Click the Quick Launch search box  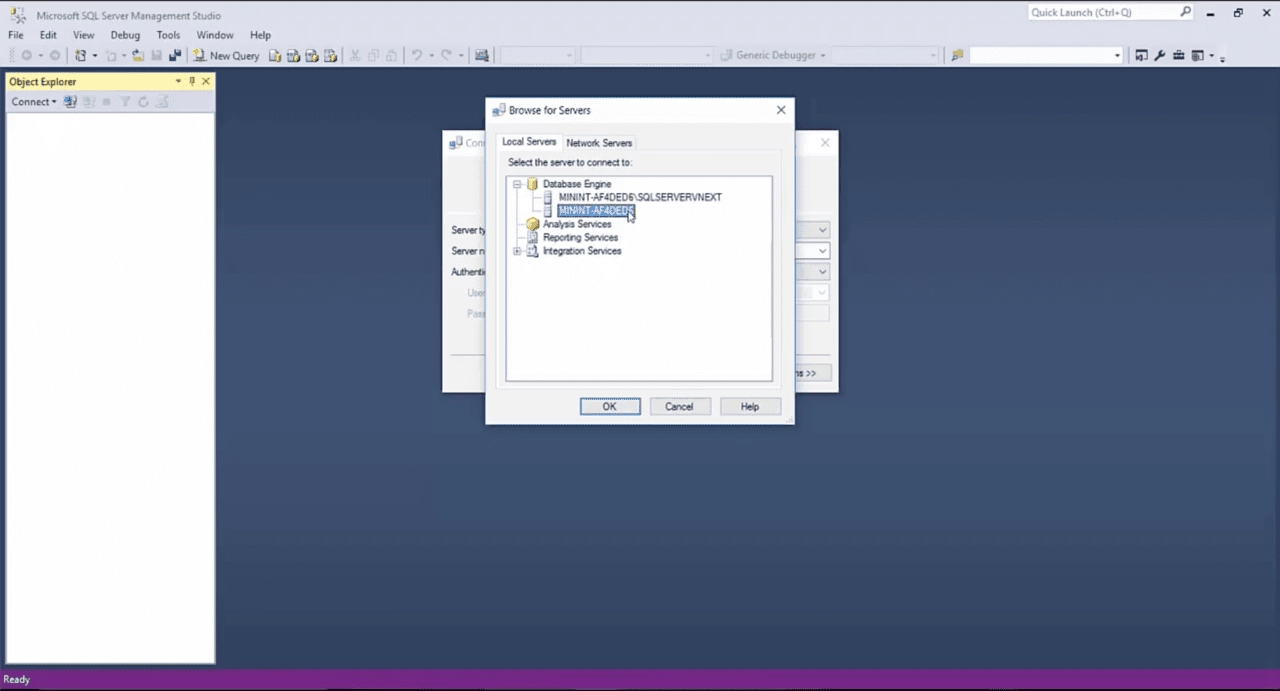(x=1110, y=13)
